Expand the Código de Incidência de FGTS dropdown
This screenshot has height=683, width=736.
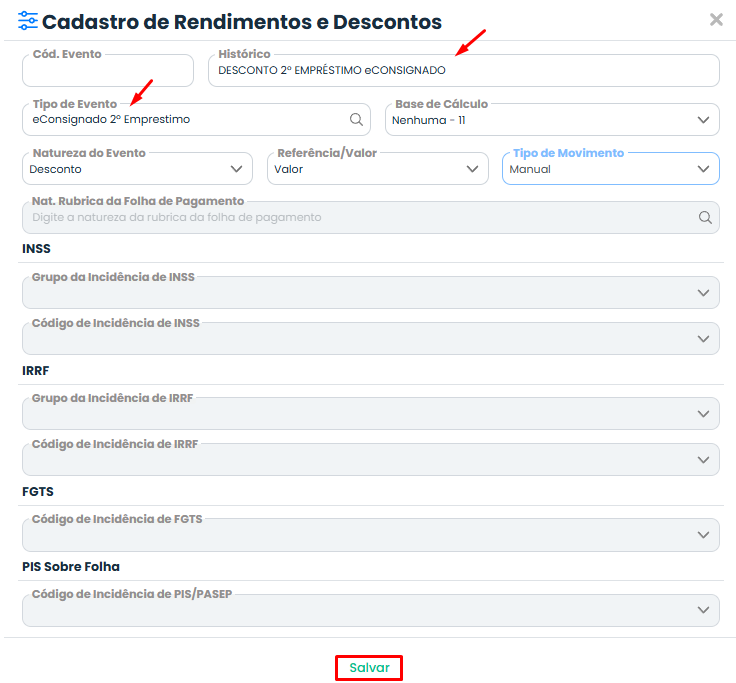(371, 535)
